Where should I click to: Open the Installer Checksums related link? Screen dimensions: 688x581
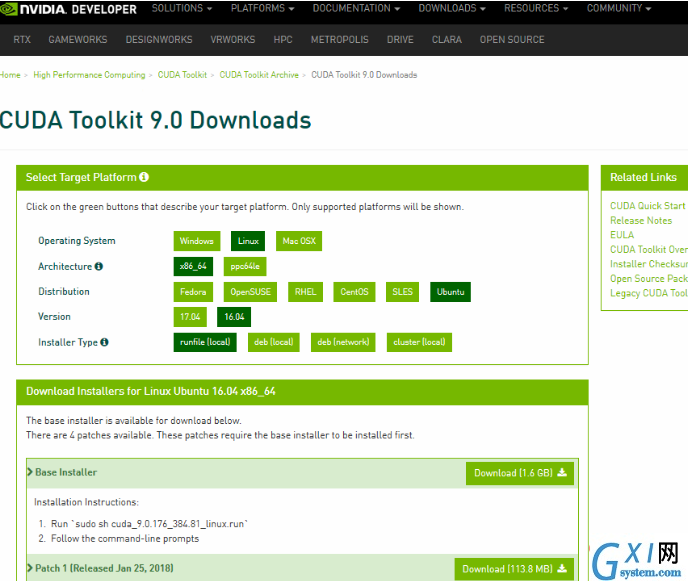click(x=649, y=264)
